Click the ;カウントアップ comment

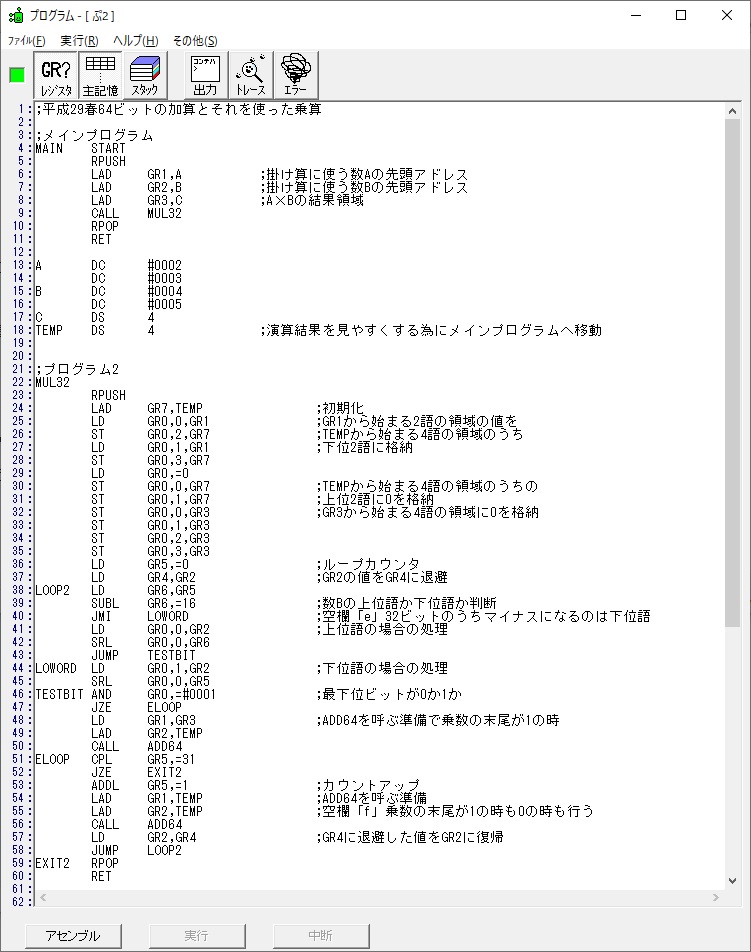[x=368, y=785]
